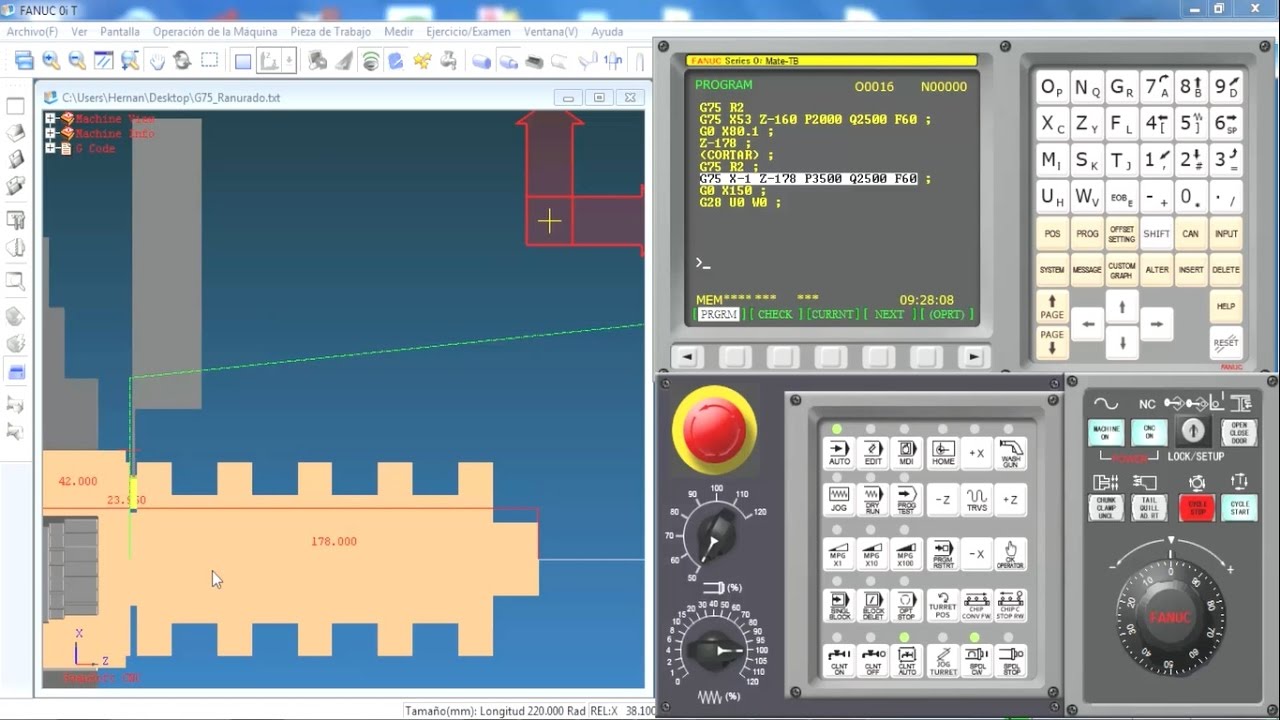Screen dimensions: 1280x720
Task: Toggle CLNT AUTO coolant key
Action: (907, 660)
